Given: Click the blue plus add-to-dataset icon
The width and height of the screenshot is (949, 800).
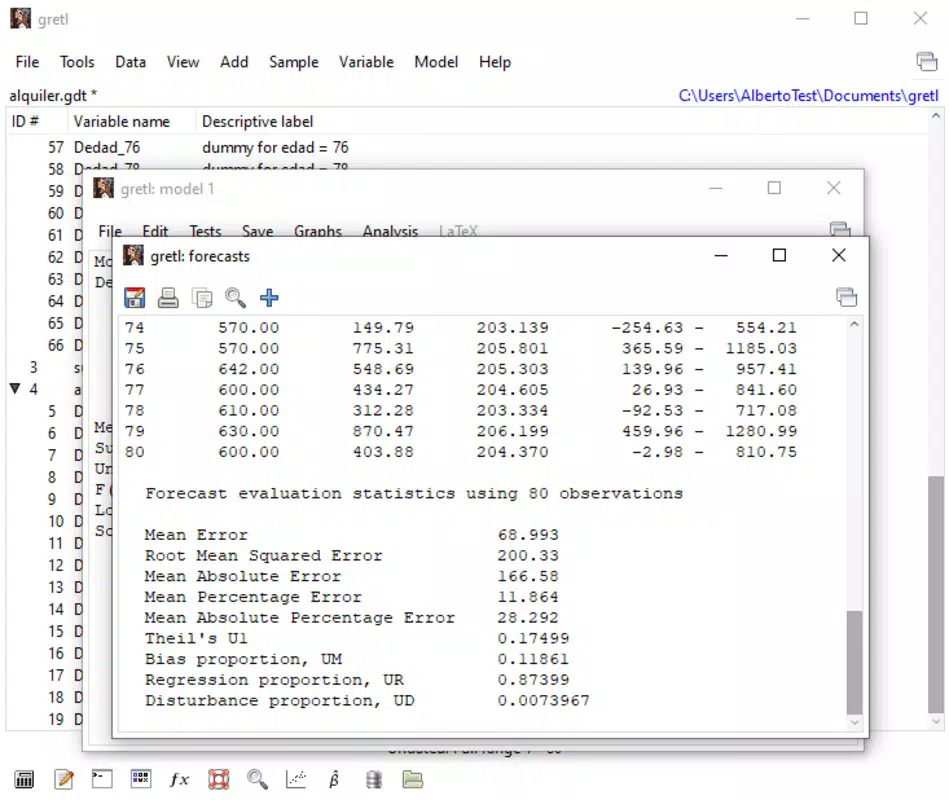Looking at the screenshot, I should (x=269, y=298).
